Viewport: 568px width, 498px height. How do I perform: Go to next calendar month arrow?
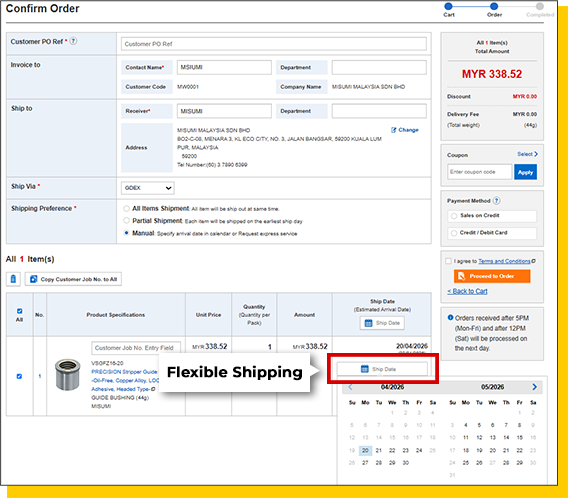coord(534,387)
